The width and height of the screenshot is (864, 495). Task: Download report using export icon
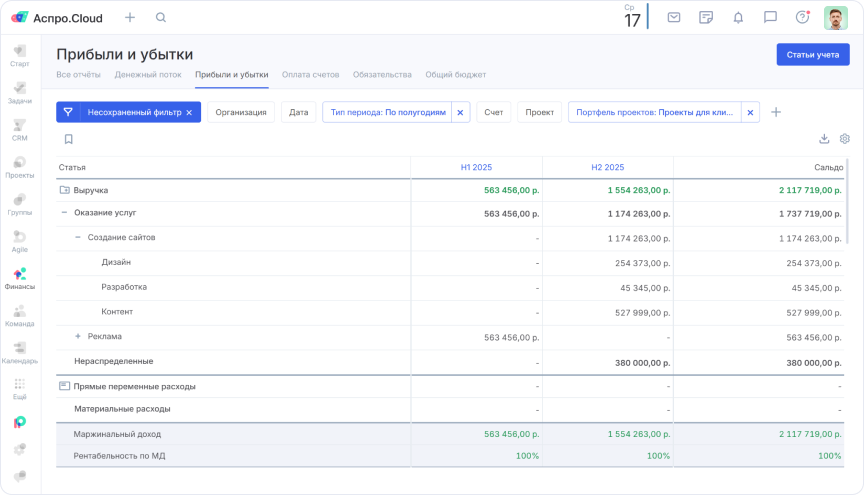coord(824,139)
